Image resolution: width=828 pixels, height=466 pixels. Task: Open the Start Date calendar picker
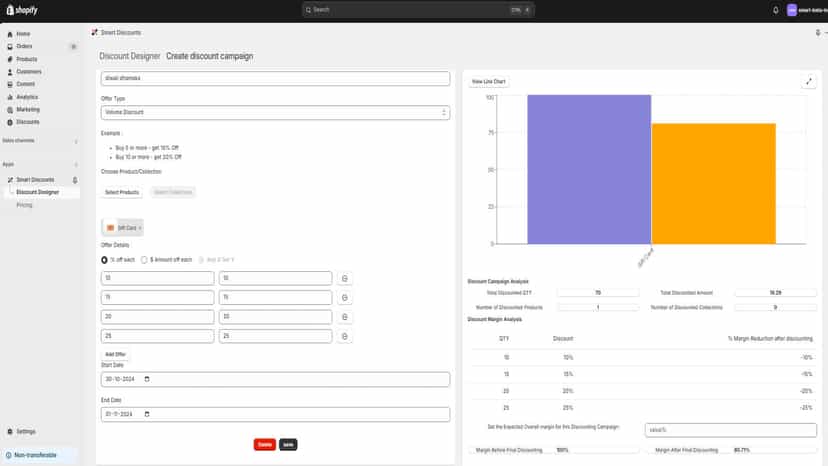click(x=147, y=379)
